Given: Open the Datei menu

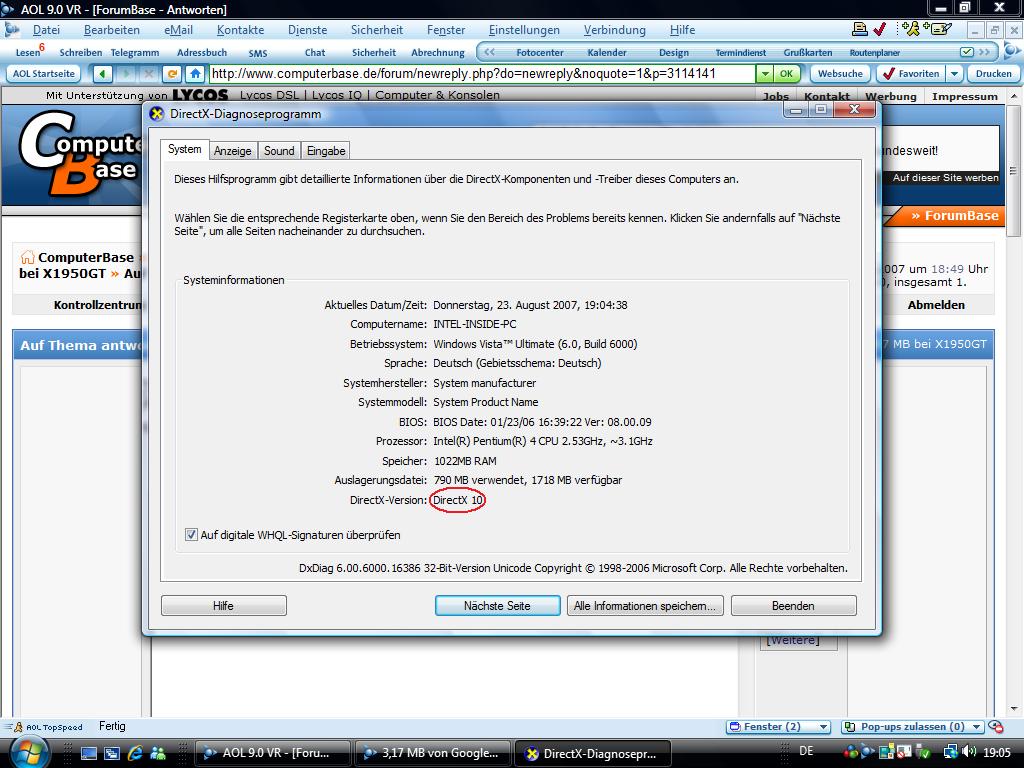Looking at the screenshot, I should point(46,30).
